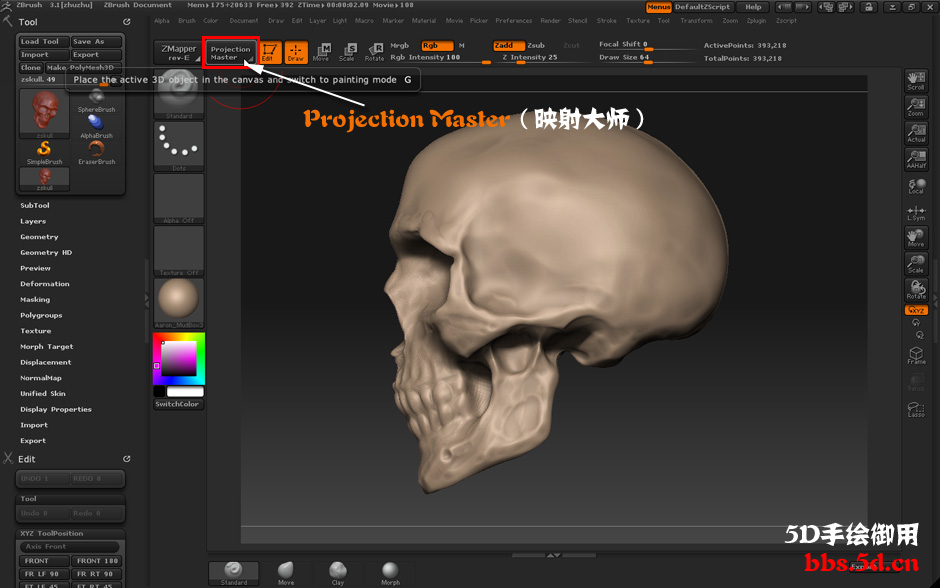
Task: Choose the Standard brush in bottom shelf
Action: pyautogui.click(x=234, y=573)
